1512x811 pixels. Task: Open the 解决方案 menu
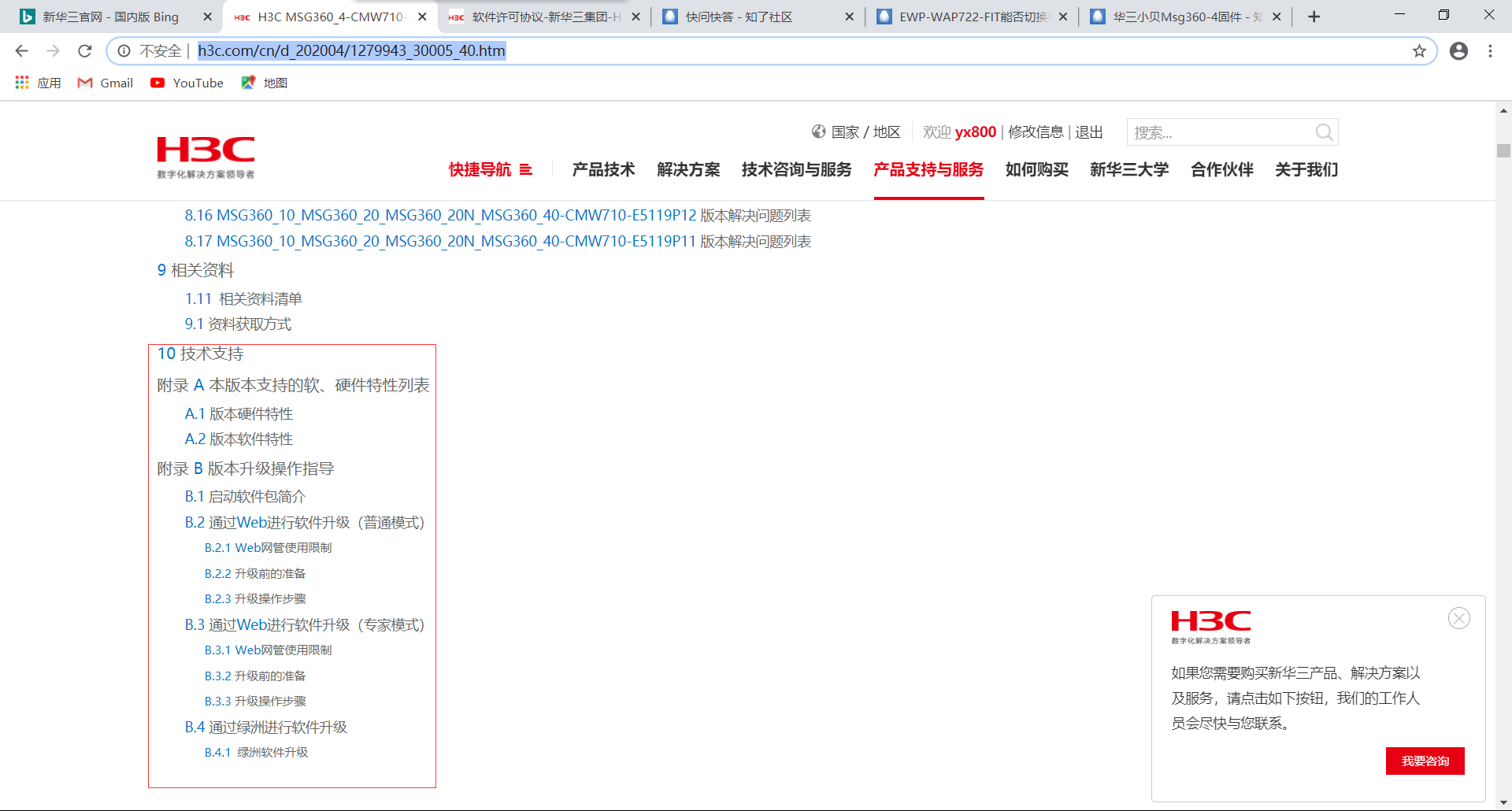coord(688,169)
